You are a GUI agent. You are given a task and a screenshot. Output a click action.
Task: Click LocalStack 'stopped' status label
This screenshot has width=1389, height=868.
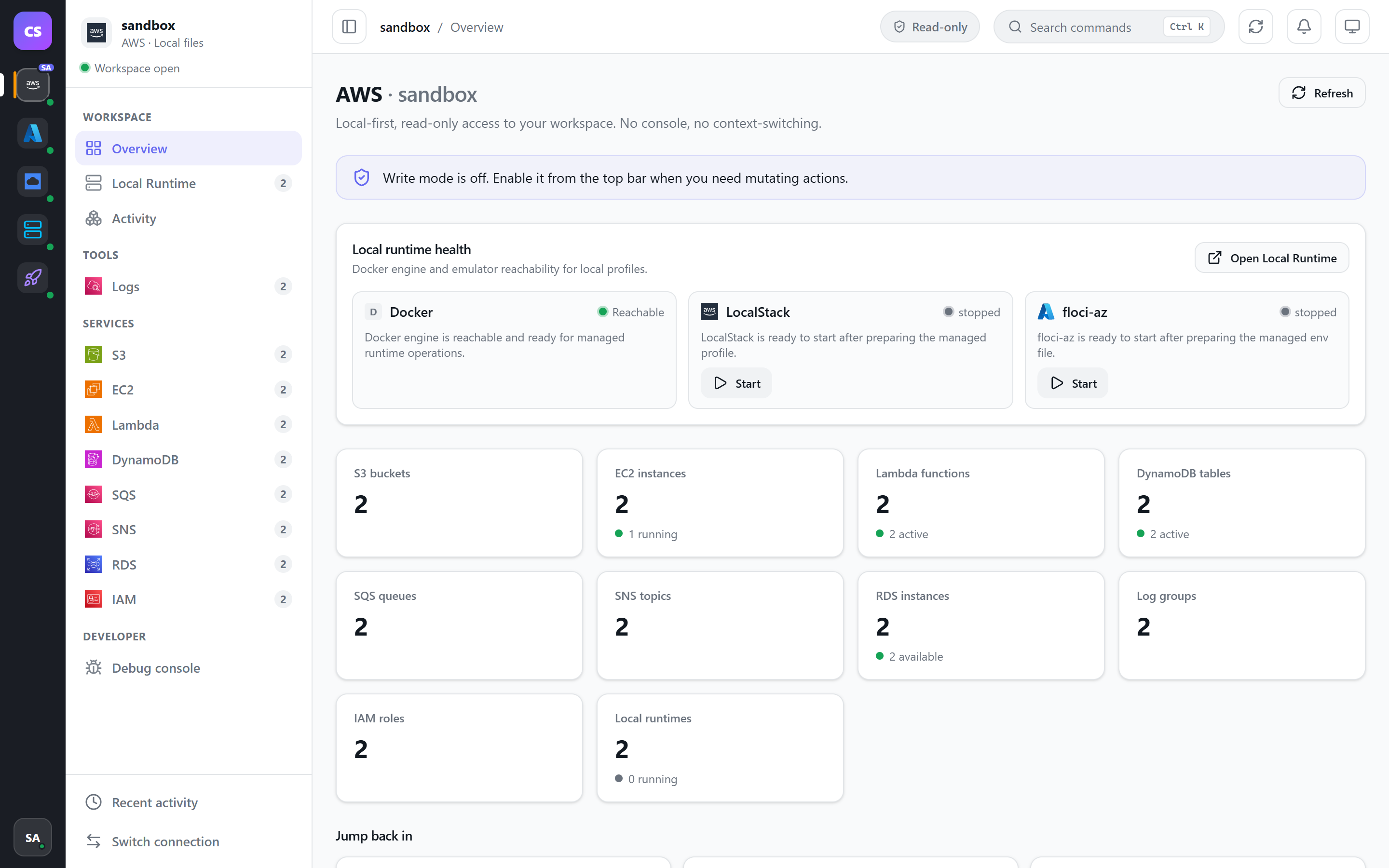tap(979, 312)
